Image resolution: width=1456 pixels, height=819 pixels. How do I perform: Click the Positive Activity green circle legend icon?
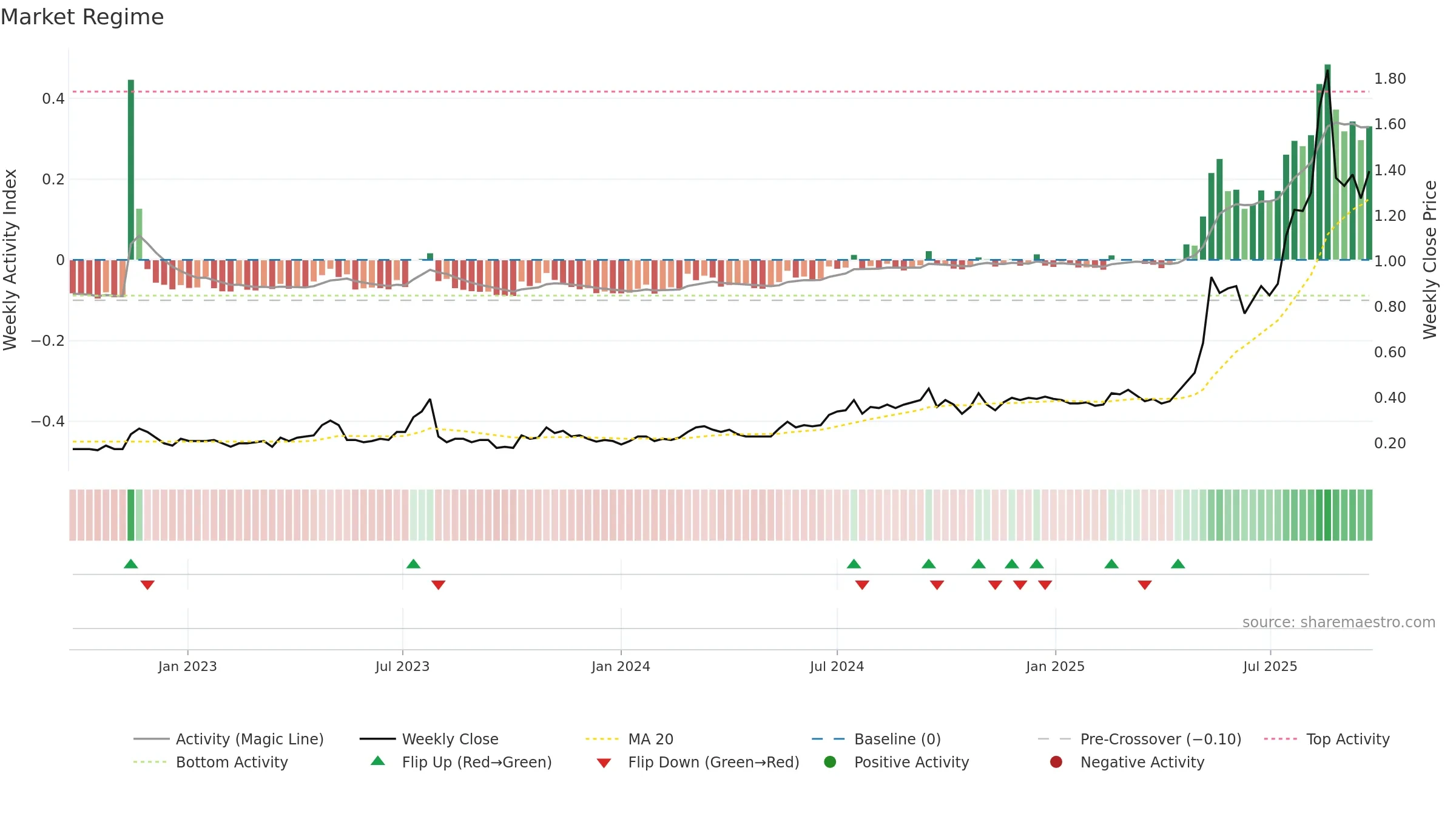click(830, 762)
